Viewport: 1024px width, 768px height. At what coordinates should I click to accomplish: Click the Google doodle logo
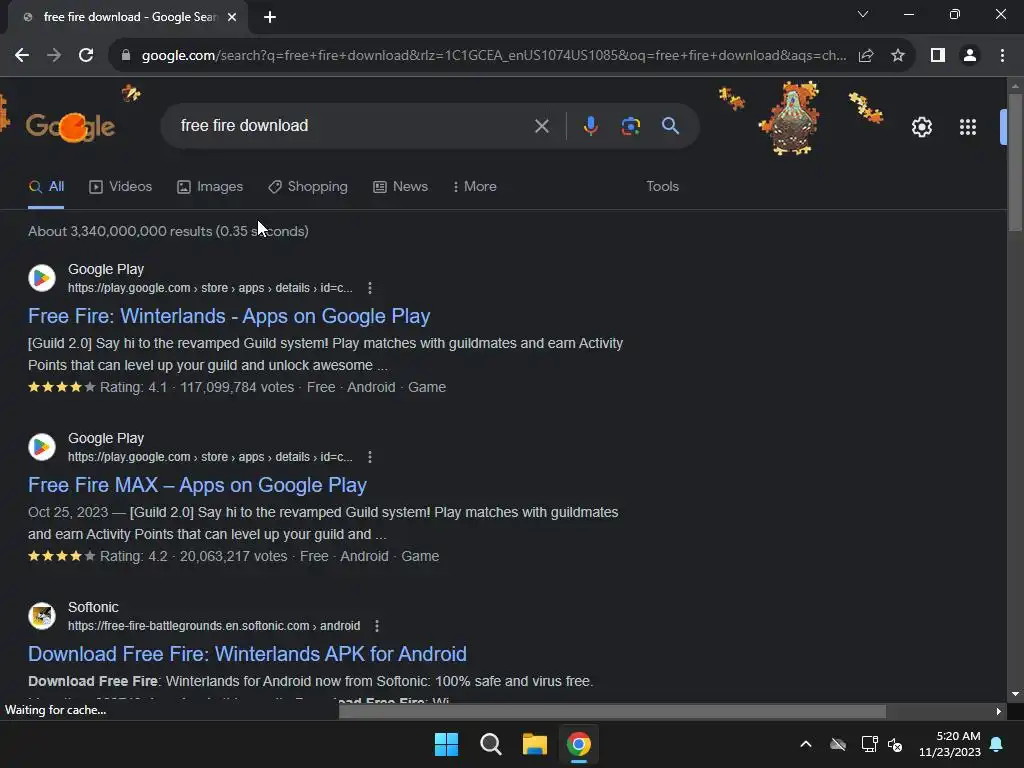[x=71, y=125]
